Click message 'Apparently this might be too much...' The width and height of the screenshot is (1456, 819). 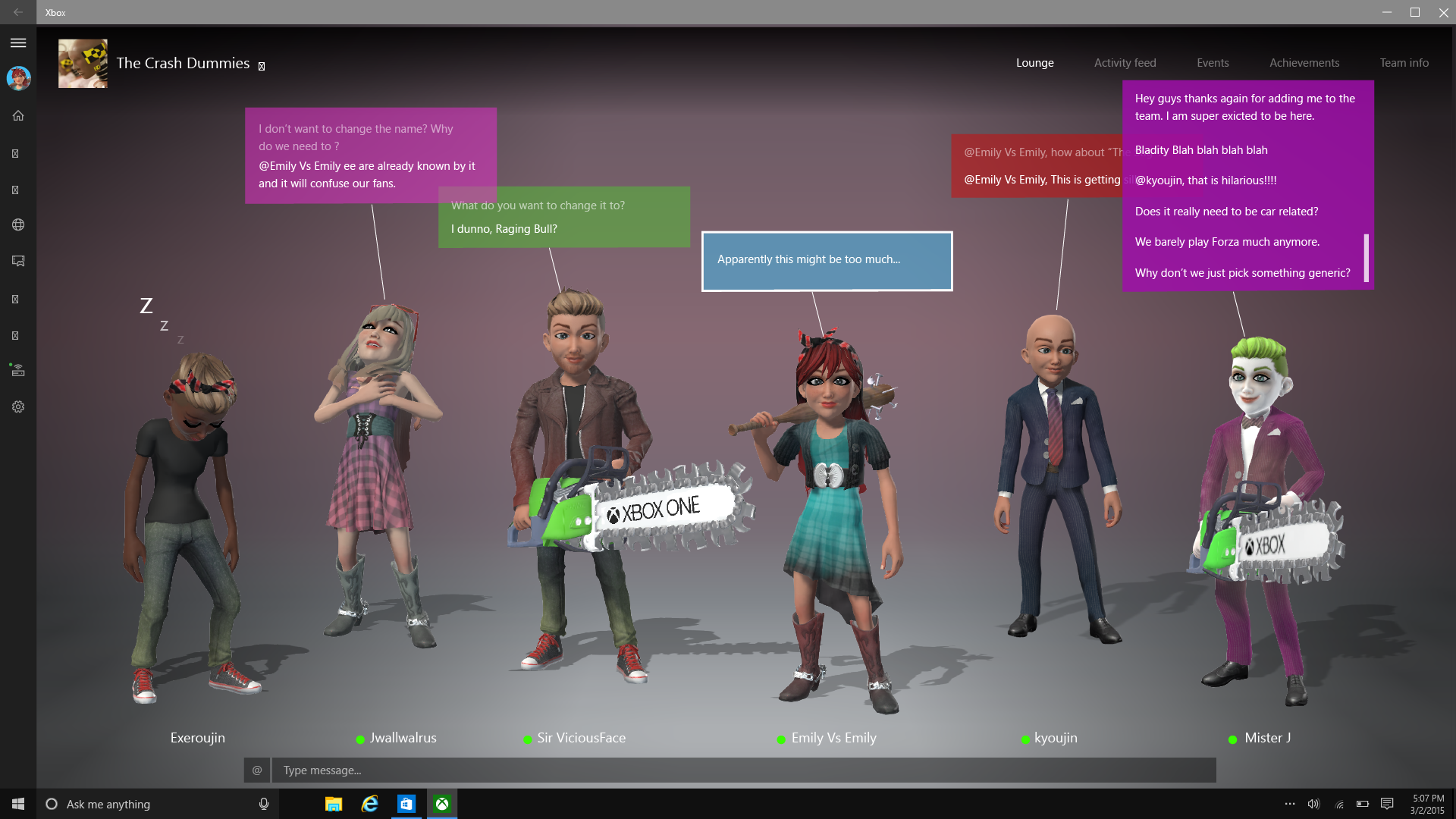[x=808, y=259]
